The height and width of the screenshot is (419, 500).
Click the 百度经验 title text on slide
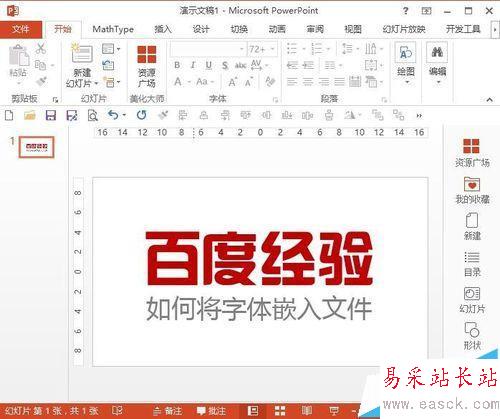pos(259,259)
